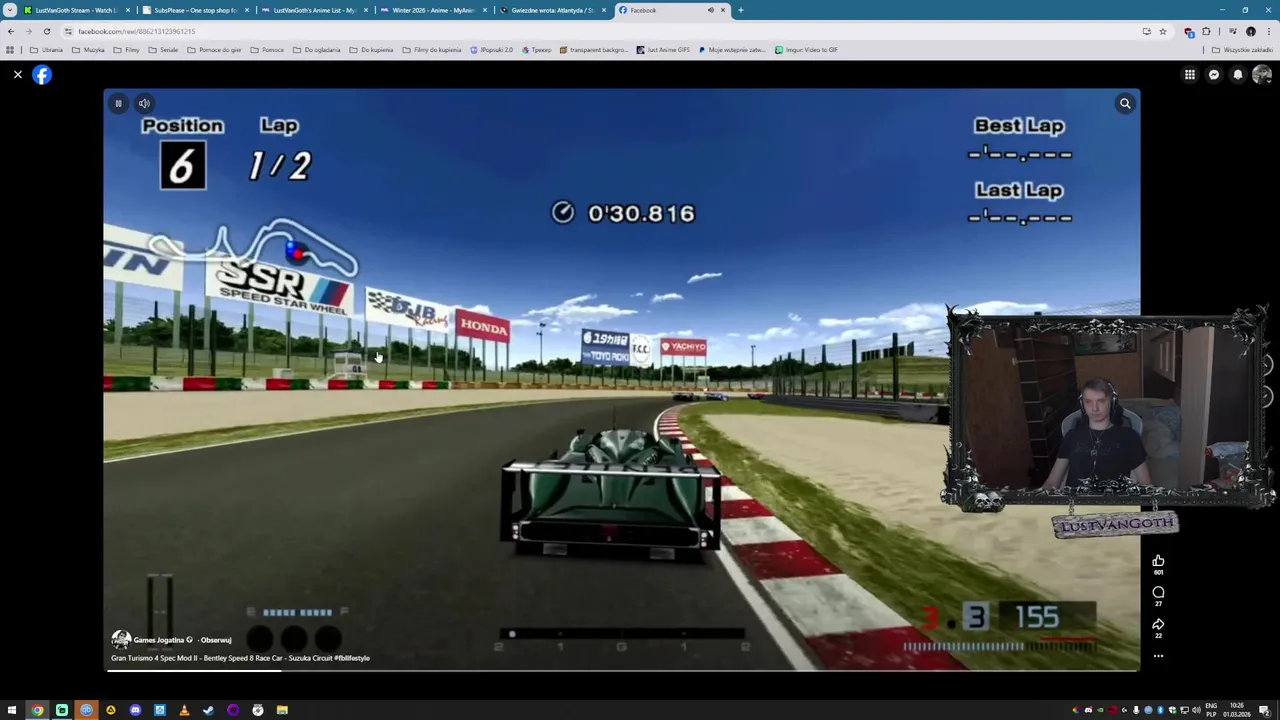Open reel comments bubble icon
Screen dimensions: 1280x720
[1158, 593]
